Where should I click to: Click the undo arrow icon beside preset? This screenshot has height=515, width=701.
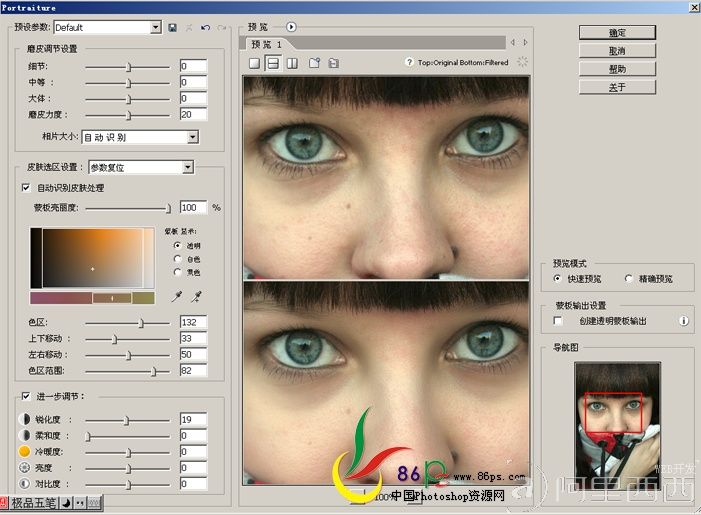point(205,28)
